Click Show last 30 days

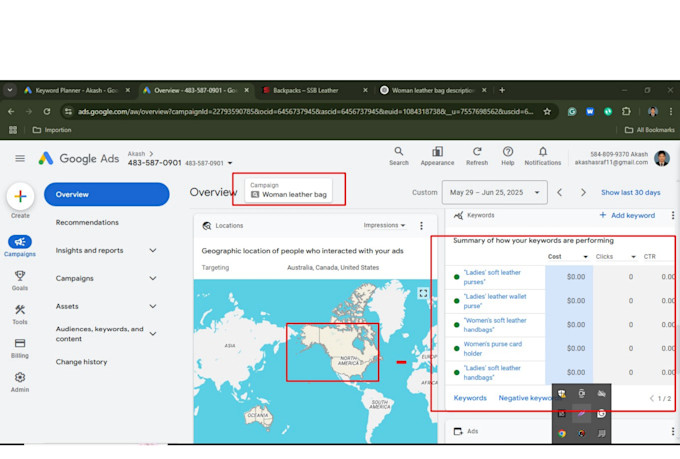631,192
